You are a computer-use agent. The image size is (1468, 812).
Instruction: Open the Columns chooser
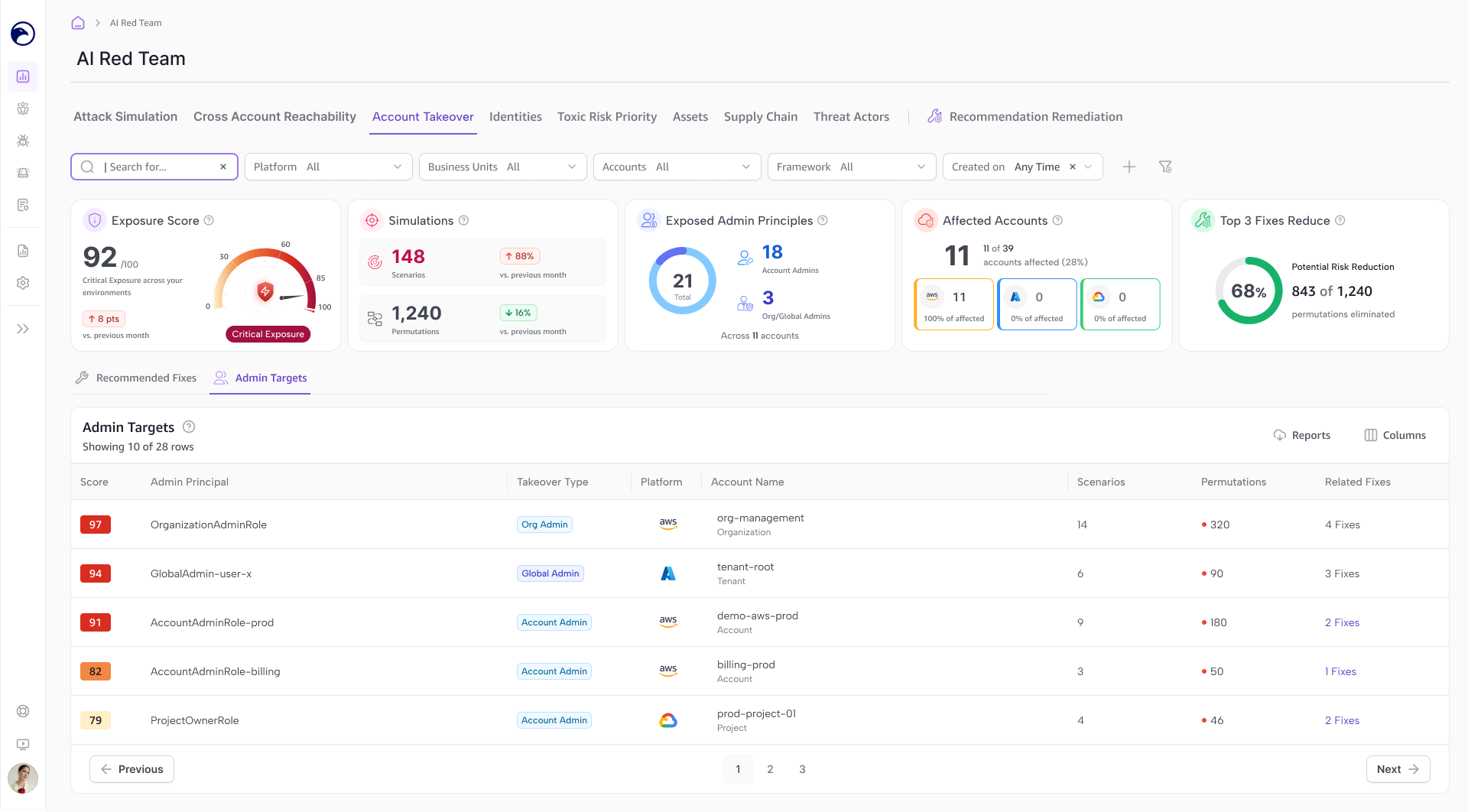click(1395, 435)
